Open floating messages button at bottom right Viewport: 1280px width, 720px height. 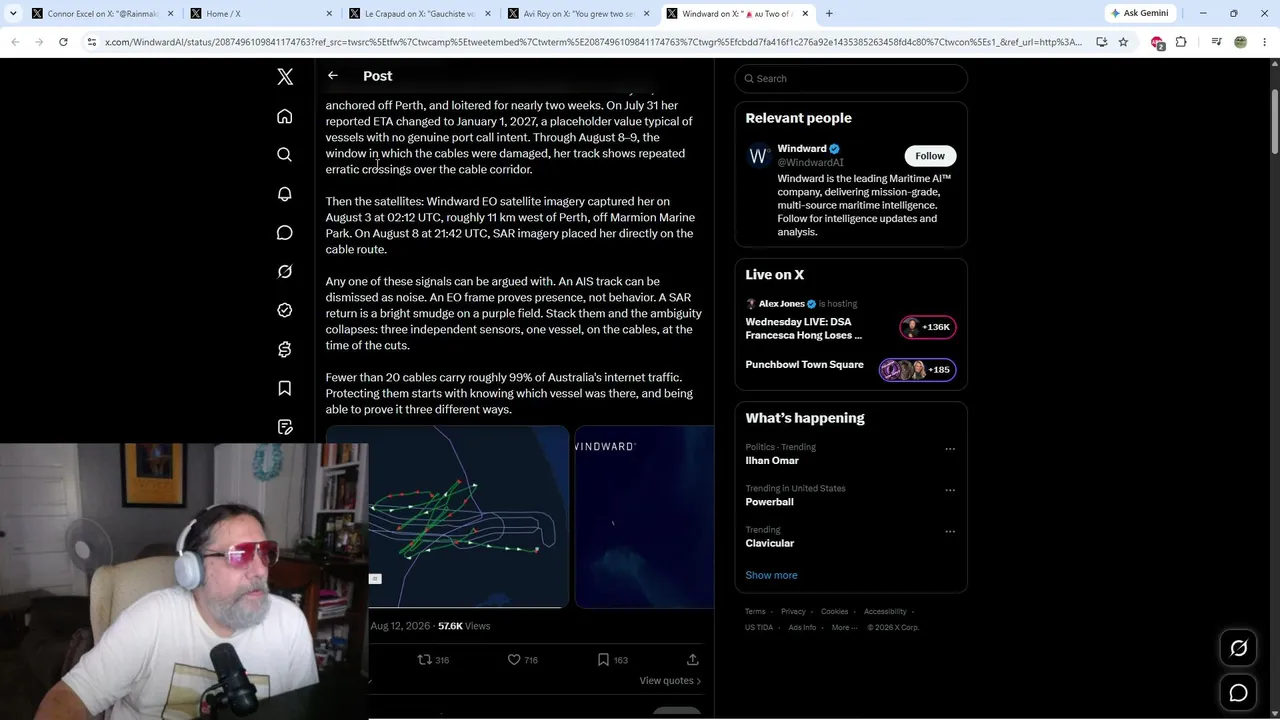1238,693
